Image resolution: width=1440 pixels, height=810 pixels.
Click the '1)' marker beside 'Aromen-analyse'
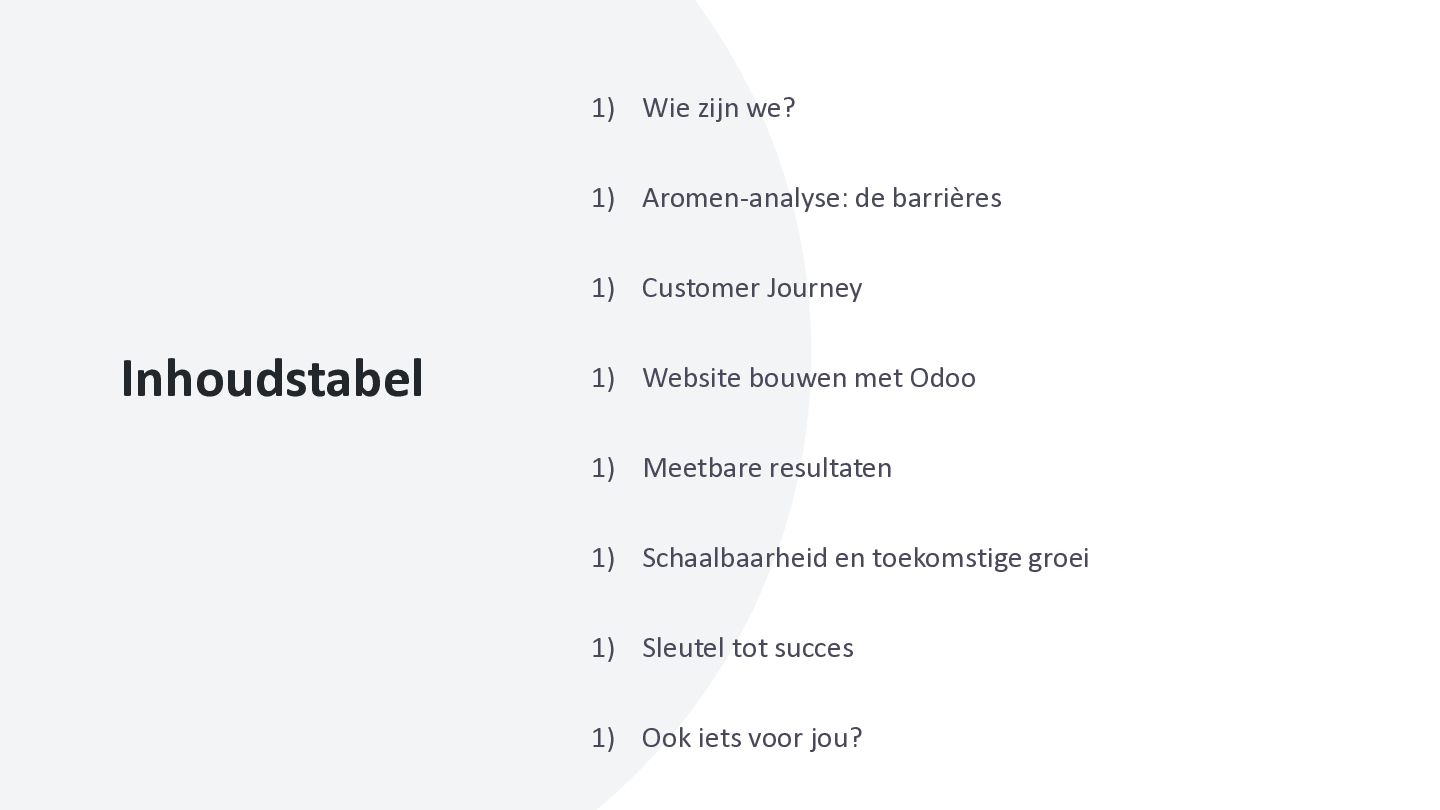pos(602,198)
